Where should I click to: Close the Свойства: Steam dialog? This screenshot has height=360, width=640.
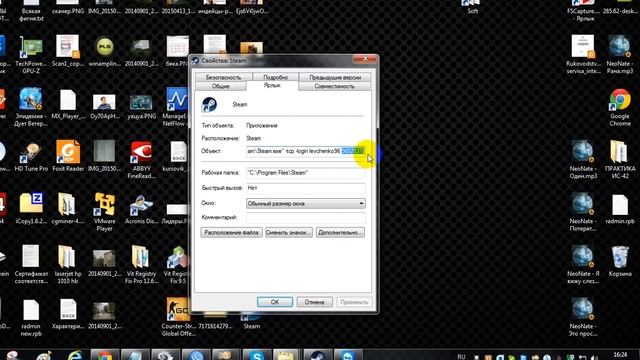pyautogui.click(x=364, y=59)
